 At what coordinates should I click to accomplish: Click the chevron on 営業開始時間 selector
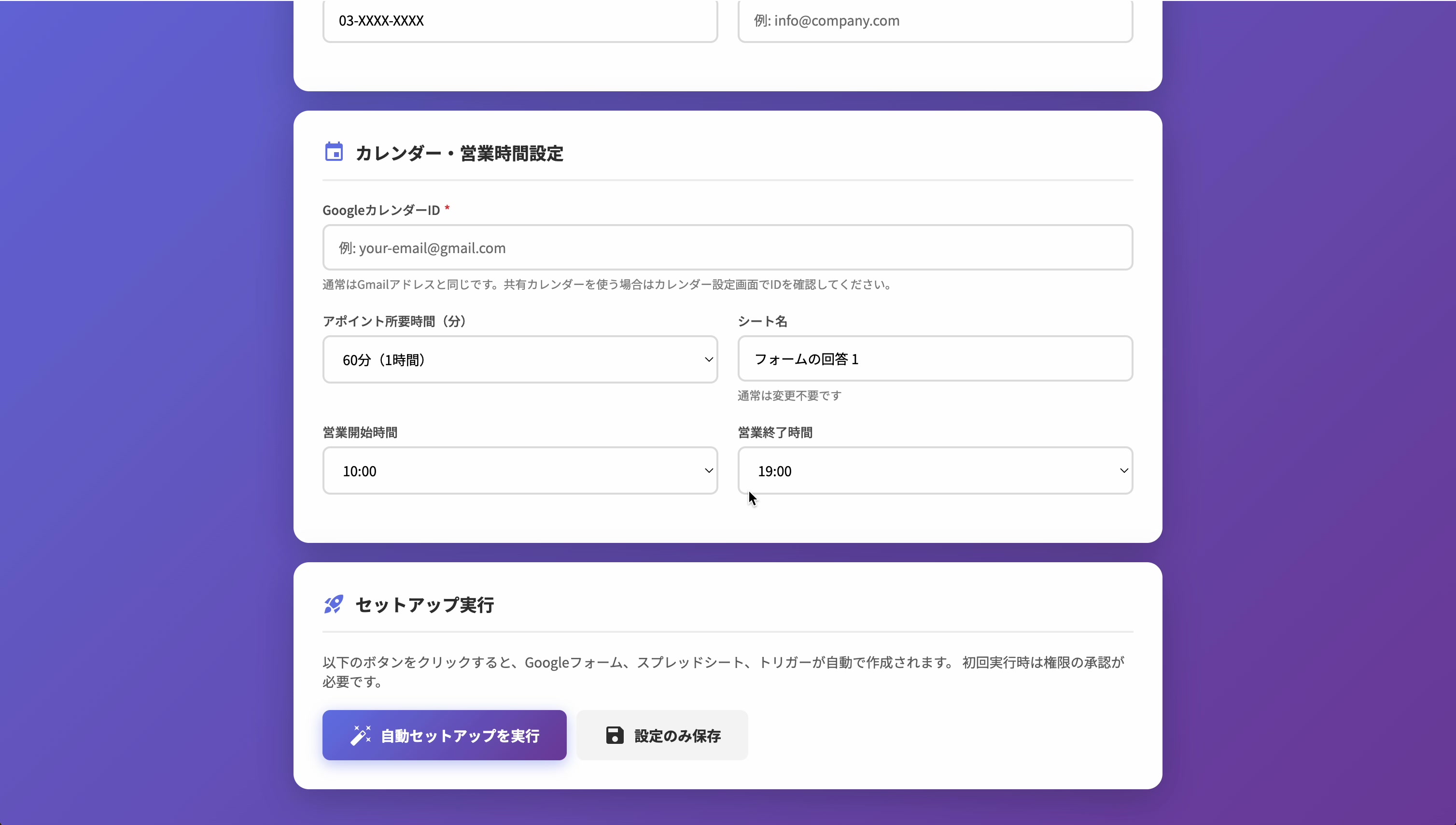pos(708,470)
